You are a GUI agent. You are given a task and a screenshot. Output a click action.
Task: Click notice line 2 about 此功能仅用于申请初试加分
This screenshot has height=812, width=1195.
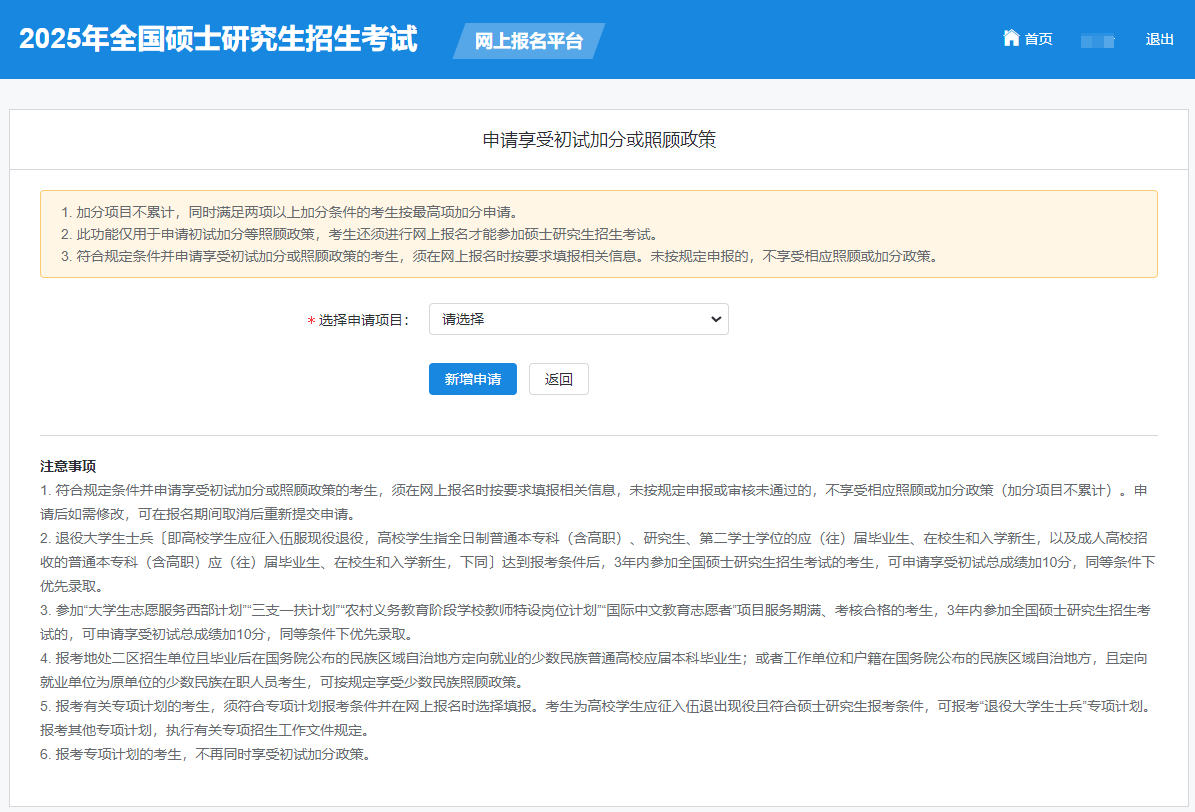click(x=358, y=234)
